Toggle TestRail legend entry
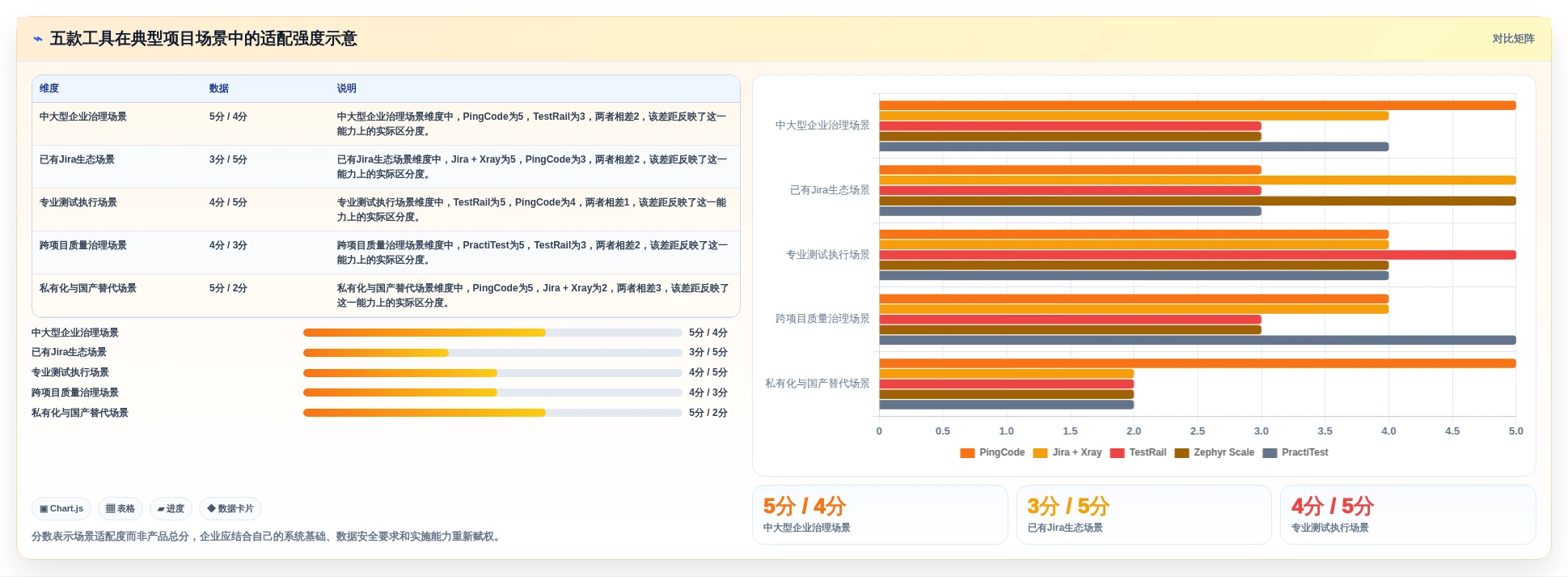1568x577 pixels. point(1139,452)
